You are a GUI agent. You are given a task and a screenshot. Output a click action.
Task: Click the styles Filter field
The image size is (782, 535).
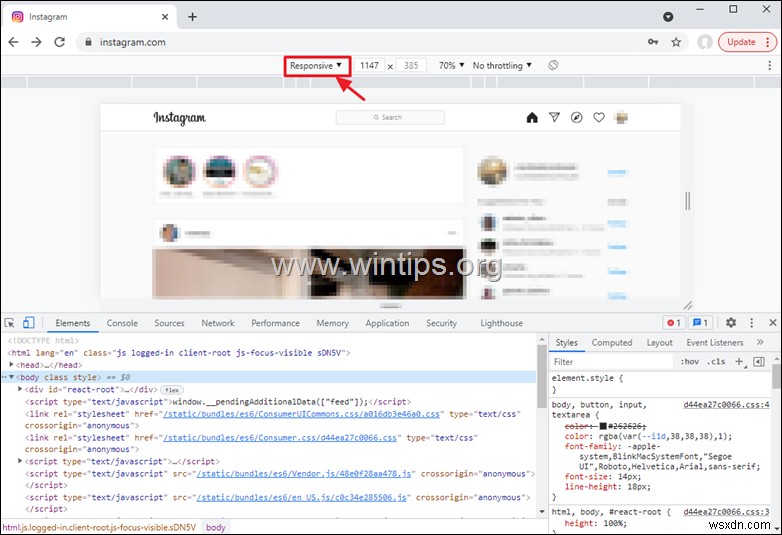pyautogui.click(x=611, y=362)
